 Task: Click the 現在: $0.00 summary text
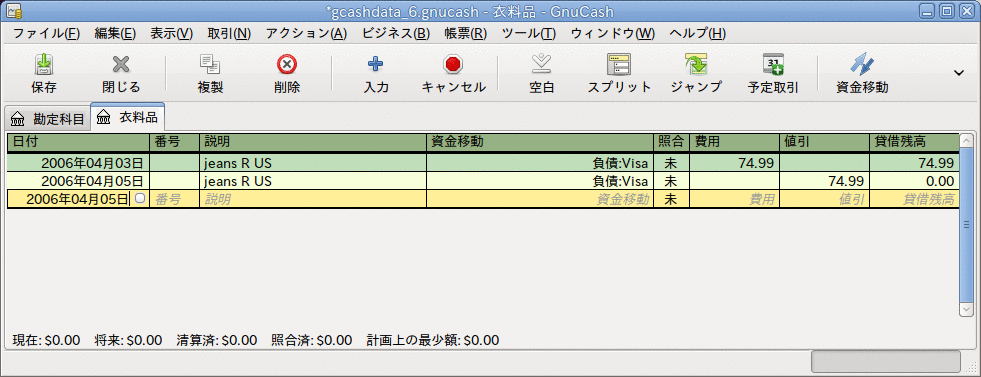[x=46, y=341]
